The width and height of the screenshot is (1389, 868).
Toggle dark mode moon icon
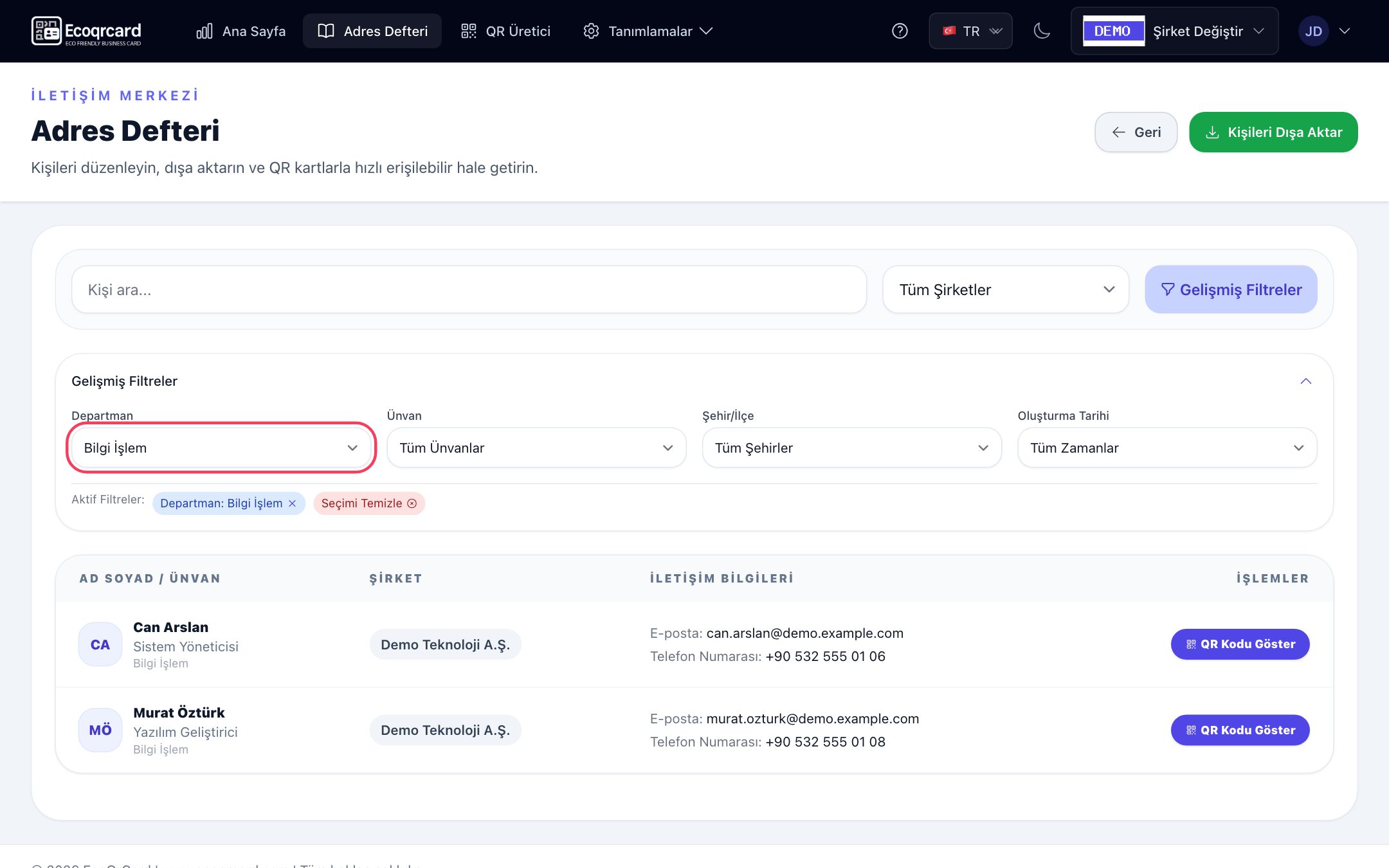coord(1042,31)
